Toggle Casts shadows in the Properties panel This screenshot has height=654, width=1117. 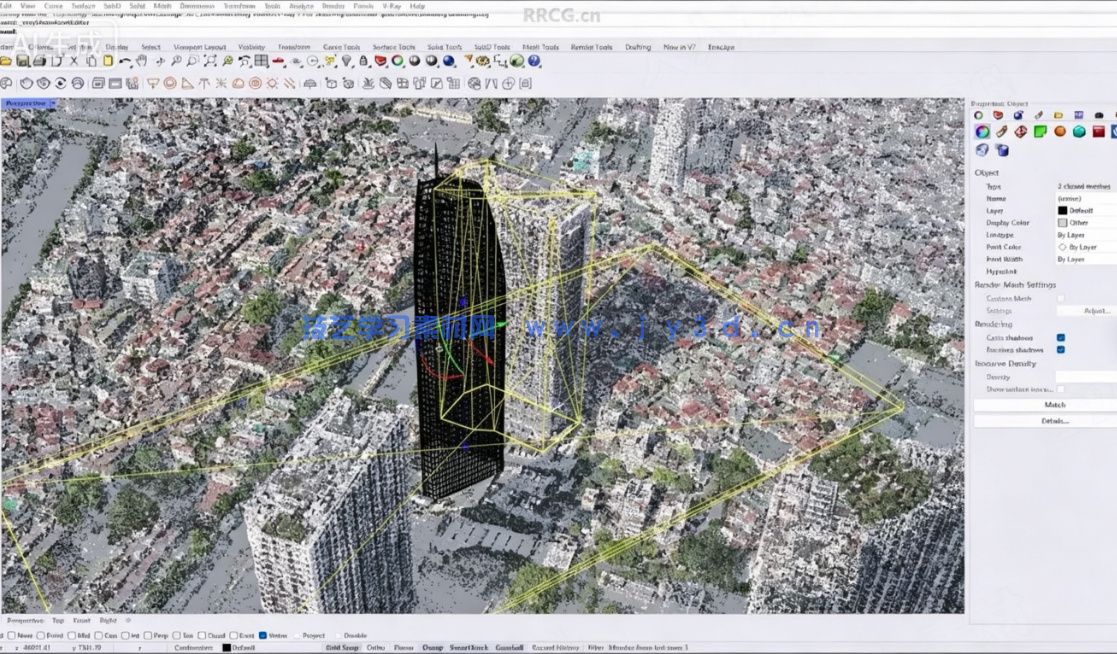point(1062,339)
